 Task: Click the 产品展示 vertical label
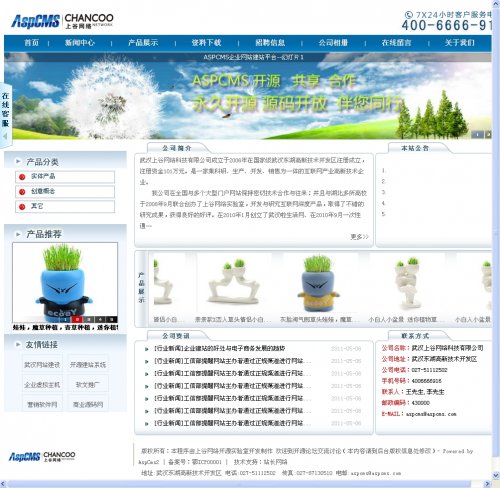pyautogui.click(x=141, y=287)
